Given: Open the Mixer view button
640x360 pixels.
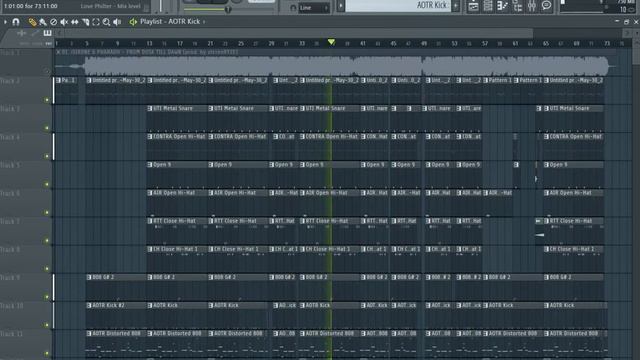Looking at the screenshot, I should click(x=532, y=6).
